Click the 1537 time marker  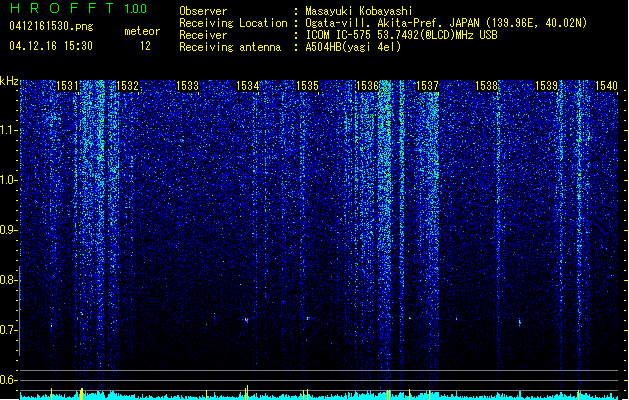(x=428, y=86)
